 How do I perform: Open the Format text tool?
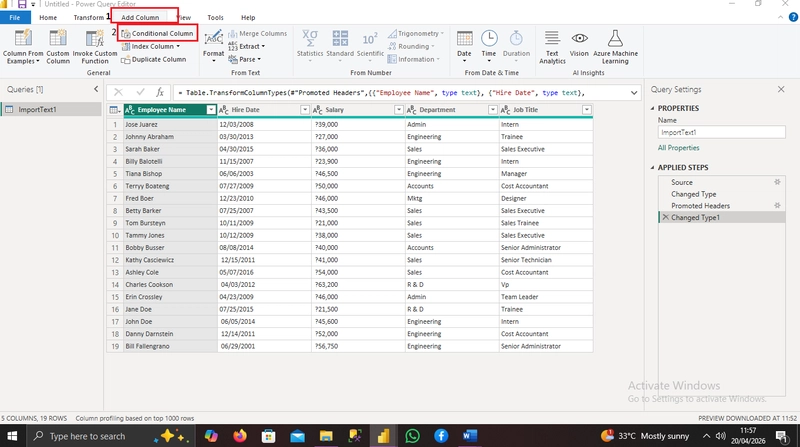pyautogui.click(x=213, y=46)
